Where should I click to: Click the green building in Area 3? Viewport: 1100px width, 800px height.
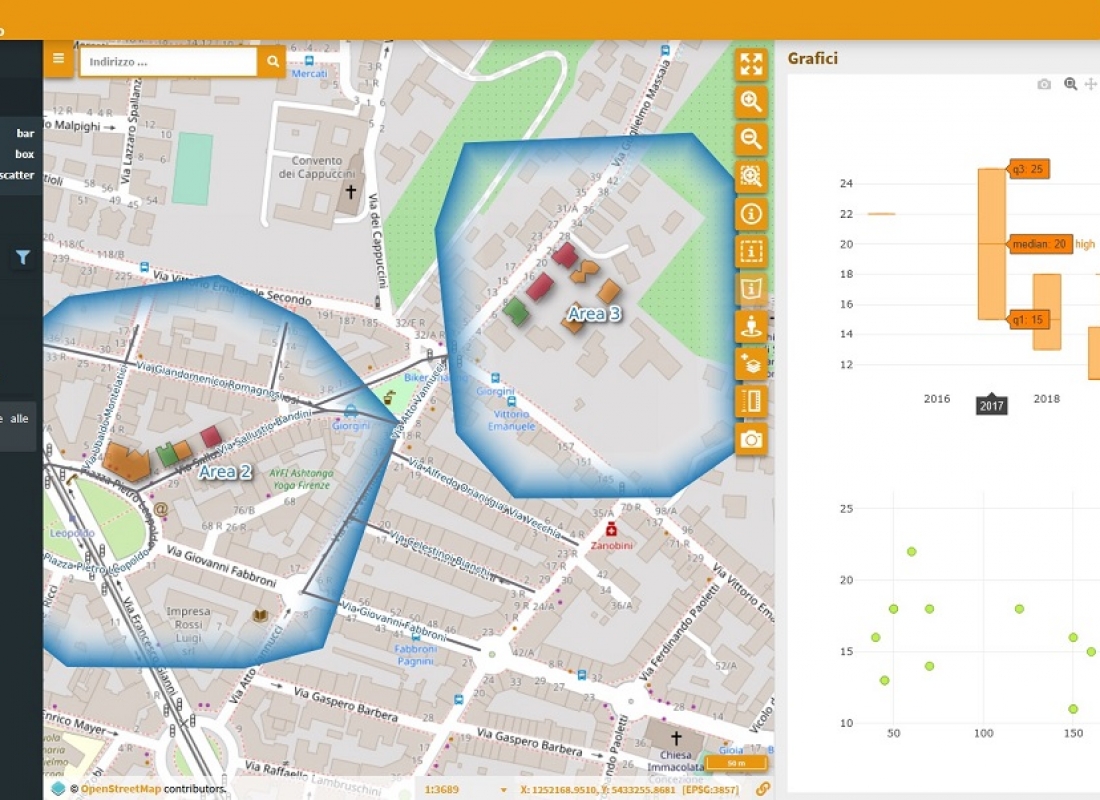516,311
